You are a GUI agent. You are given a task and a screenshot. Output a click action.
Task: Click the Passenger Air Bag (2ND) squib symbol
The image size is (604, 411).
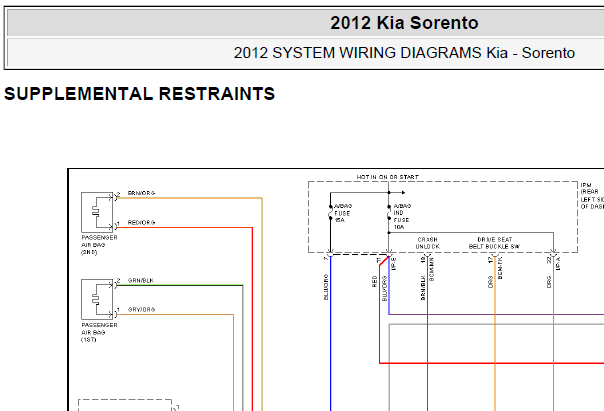[x=97, y=212]
